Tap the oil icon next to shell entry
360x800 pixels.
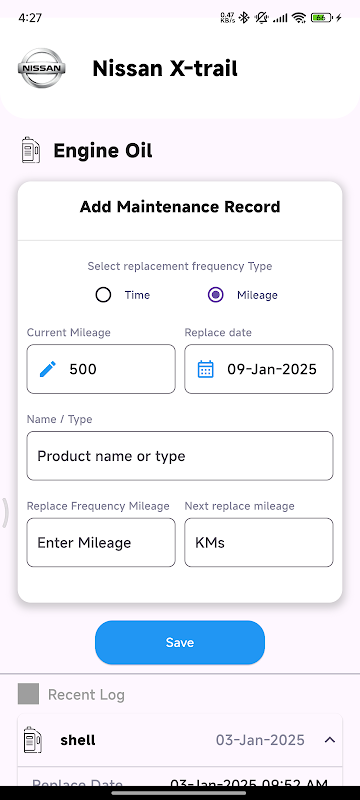(33, 740)
